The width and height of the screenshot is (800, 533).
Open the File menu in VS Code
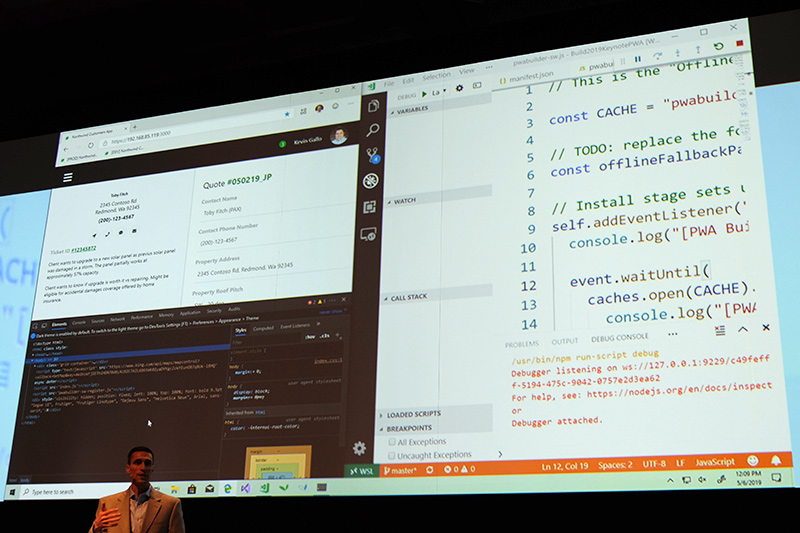(x=389, y=84)
